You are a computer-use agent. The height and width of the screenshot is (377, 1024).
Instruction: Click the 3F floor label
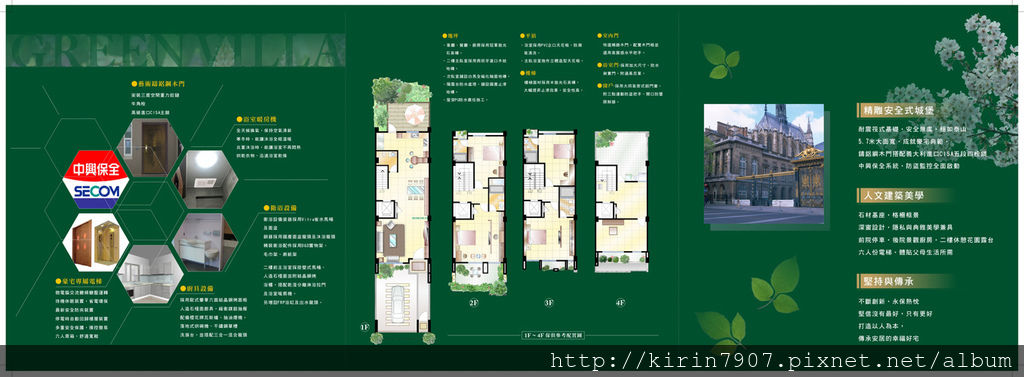pyautogui.click(x=549, y=303)
